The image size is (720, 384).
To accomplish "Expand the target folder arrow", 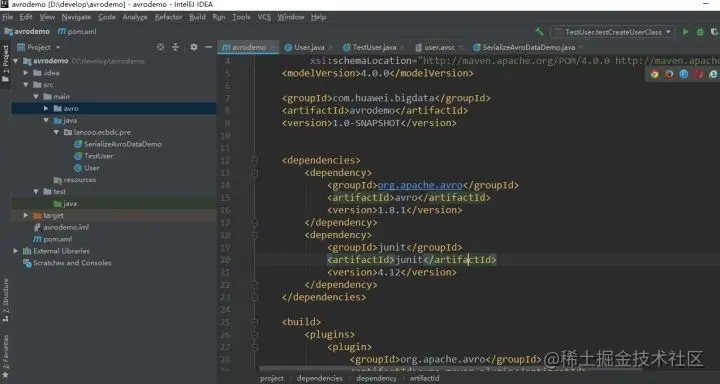I will point(26,215).
